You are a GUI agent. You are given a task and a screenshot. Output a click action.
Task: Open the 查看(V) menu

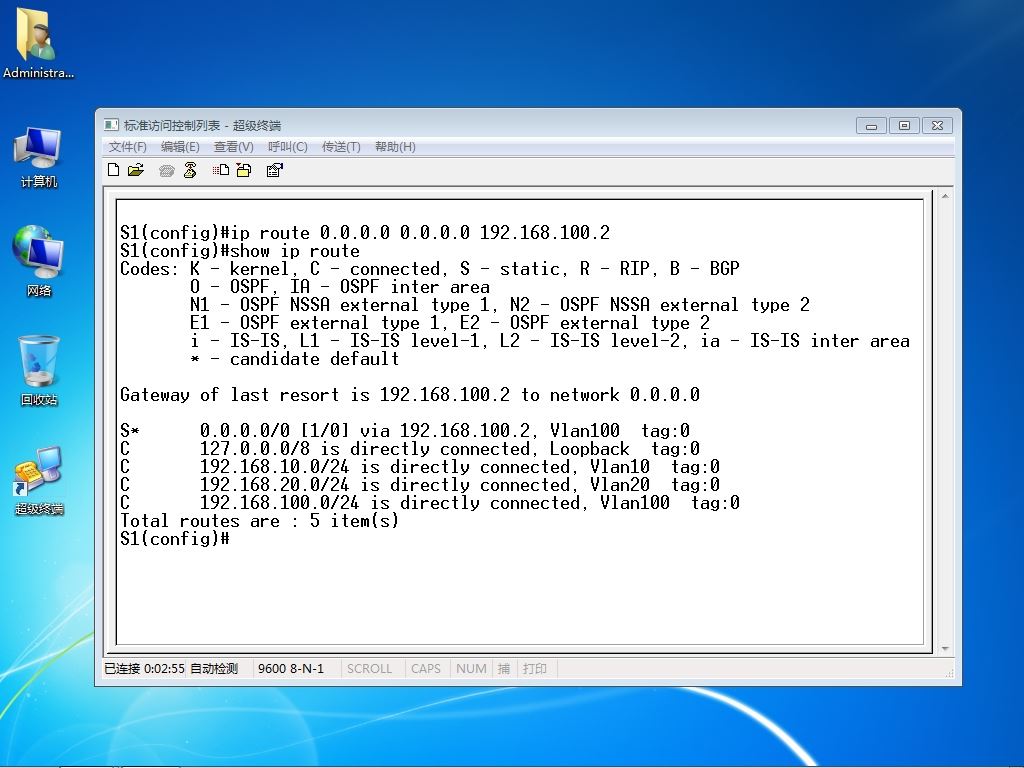234,147
